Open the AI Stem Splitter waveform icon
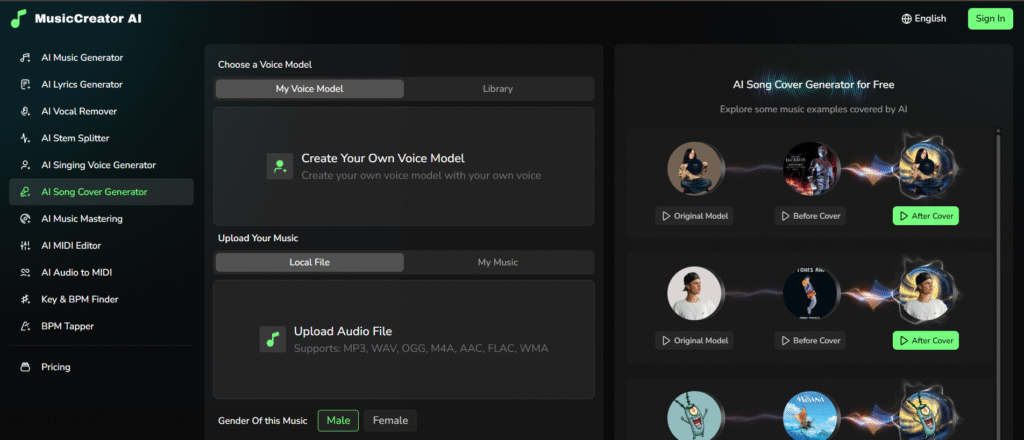Image resolution: width=1024 pixels, height=440 pixels. click(25, 138)
